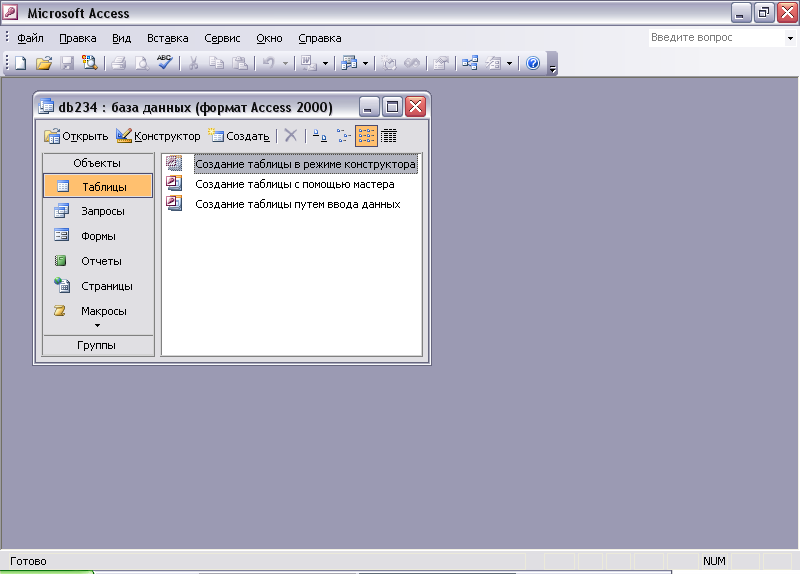Click the Script Editor chain icon
Image resolution: width=800 pixels, height=574 pixels.
(x=412, y=63)
